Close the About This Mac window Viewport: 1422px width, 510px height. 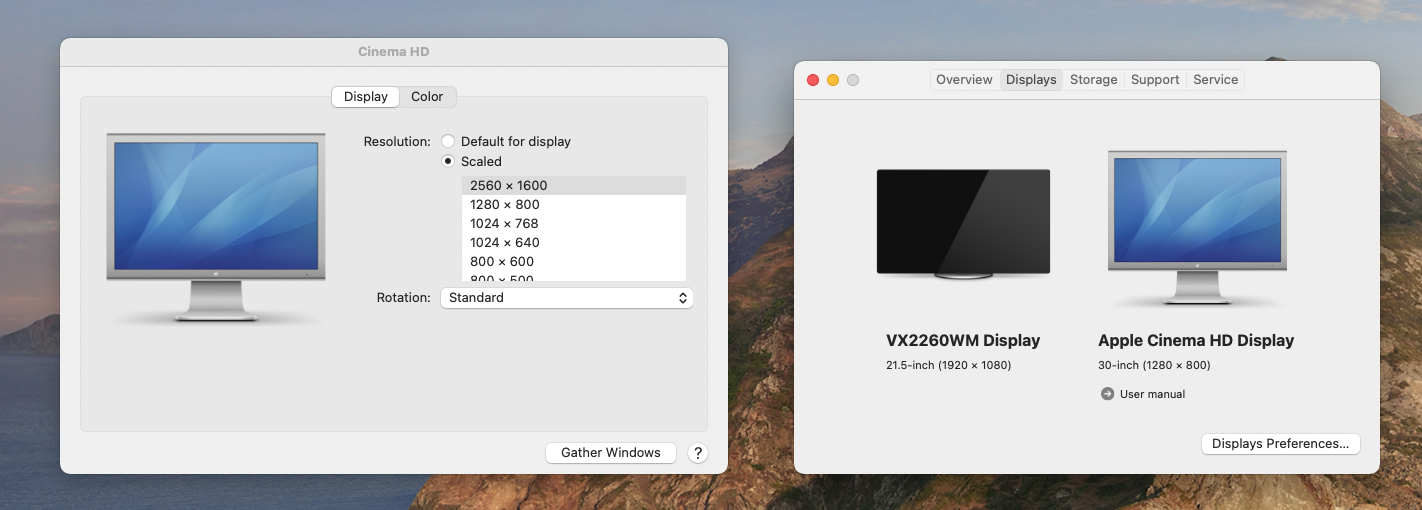(x=813, y=80)
